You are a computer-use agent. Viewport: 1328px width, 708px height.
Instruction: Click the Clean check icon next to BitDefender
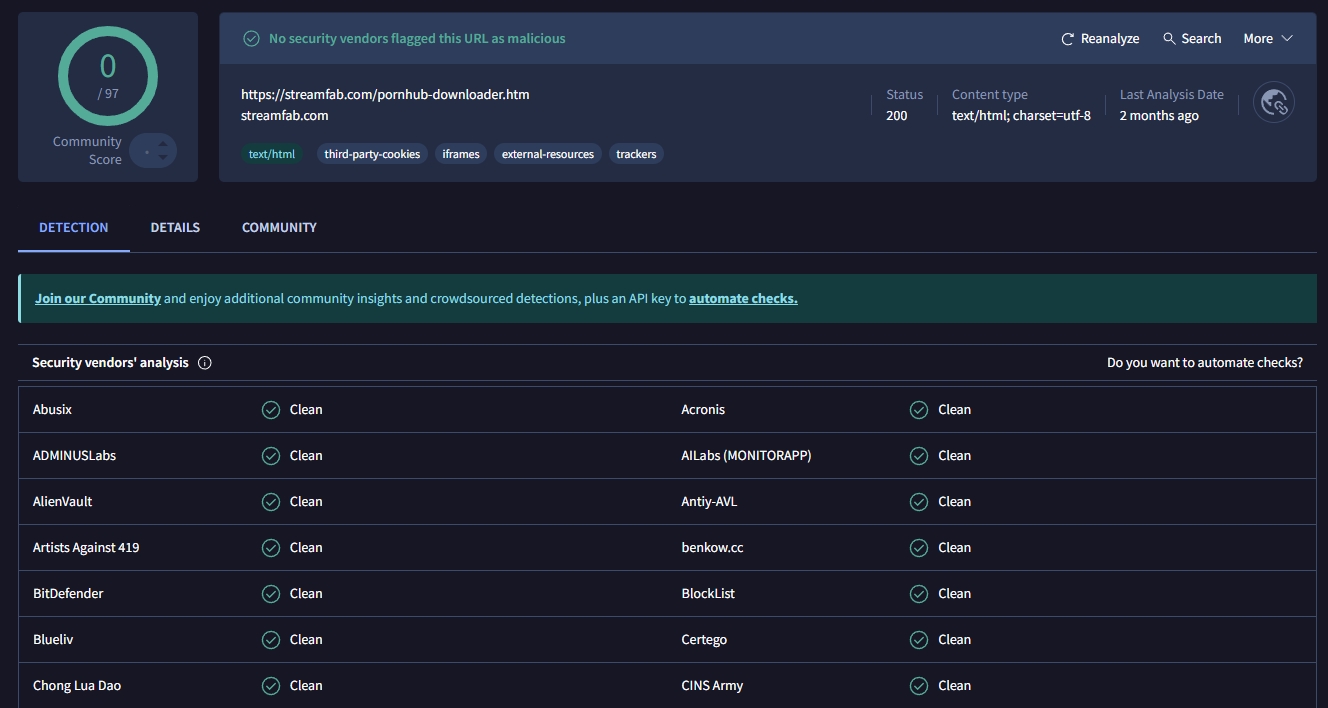click(270, 594)
